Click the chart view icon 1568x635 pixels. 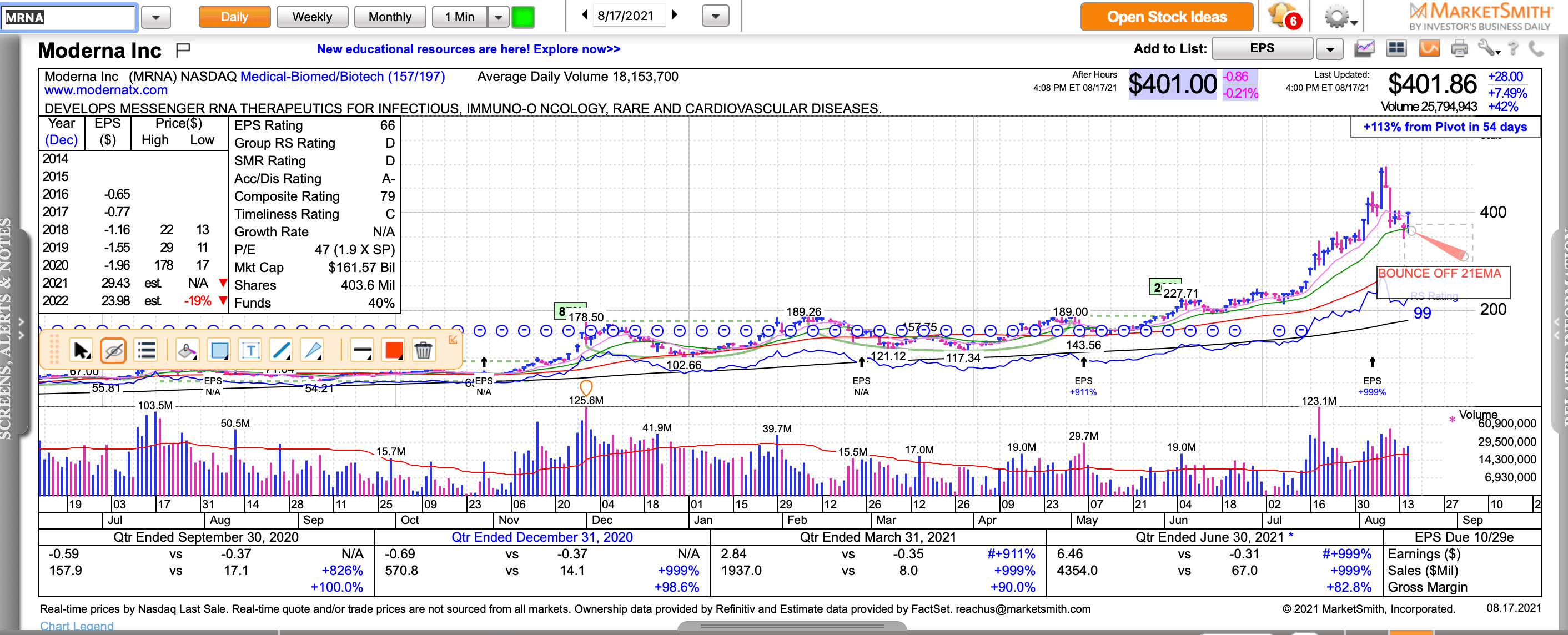[x=1364, y=48]
